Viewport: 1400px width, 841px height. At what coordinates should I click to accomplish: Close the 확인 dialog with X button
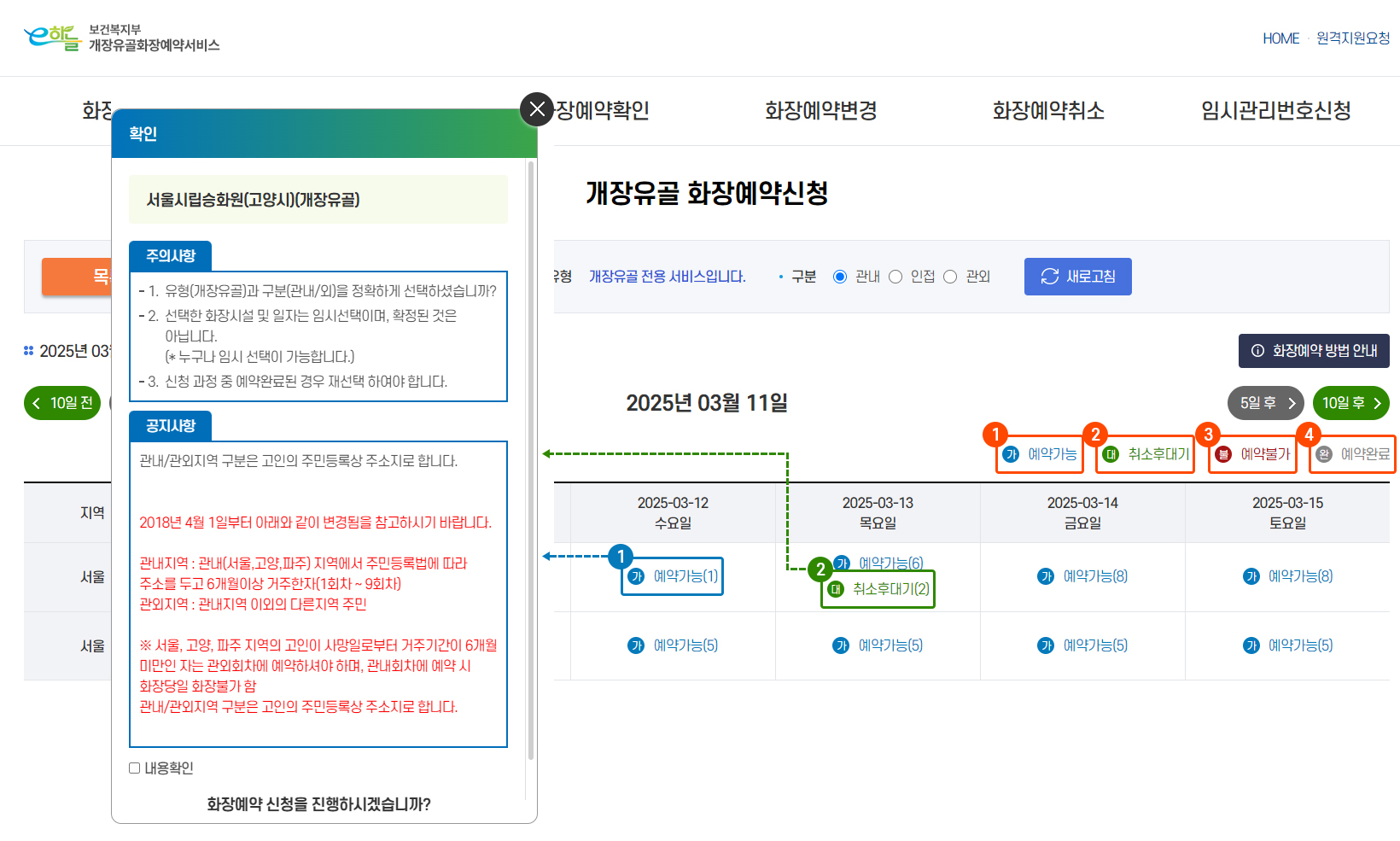coord(537,109)
